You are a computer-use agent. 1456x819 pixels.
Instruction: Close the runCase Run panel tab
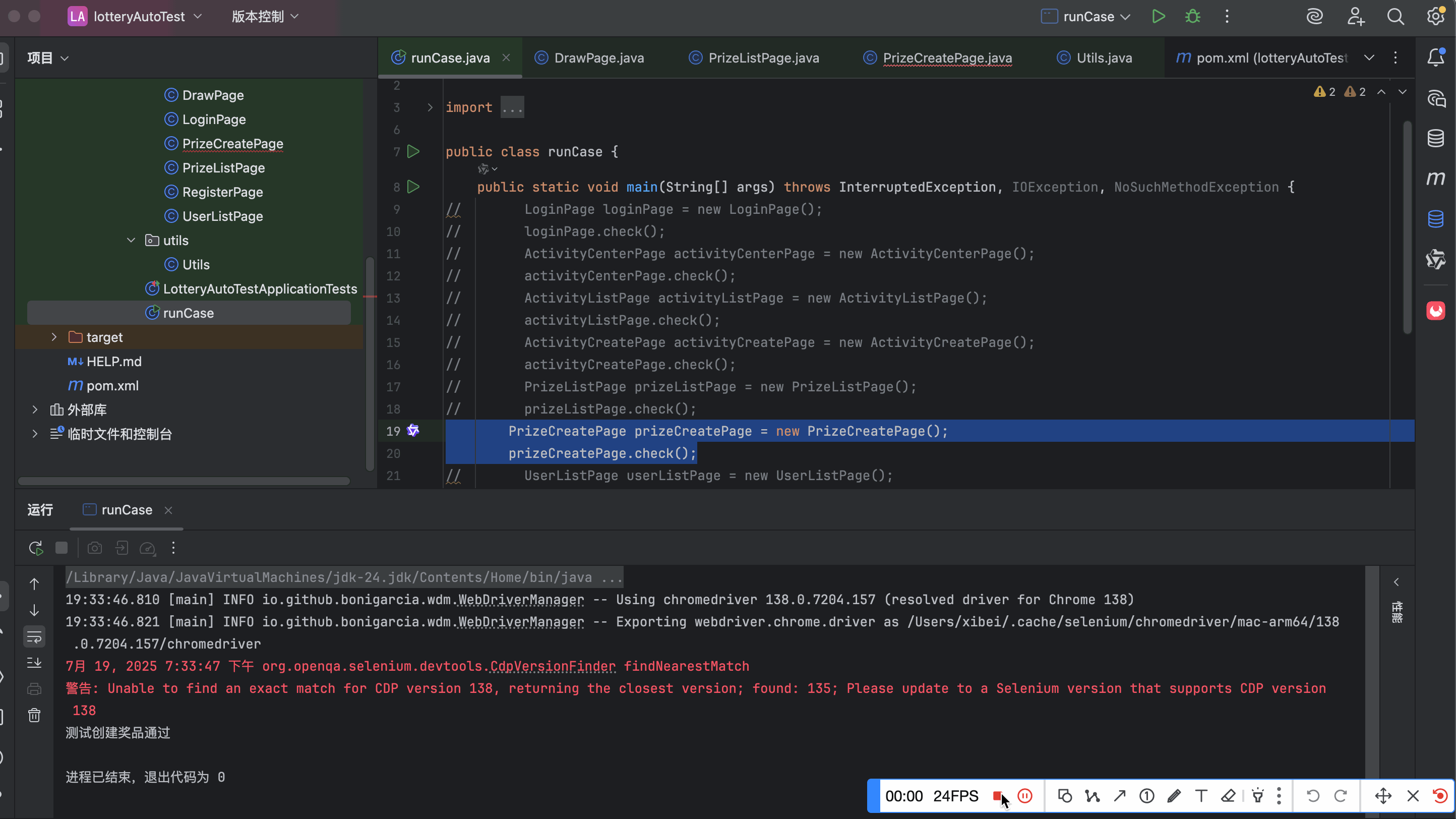[168, 510]
